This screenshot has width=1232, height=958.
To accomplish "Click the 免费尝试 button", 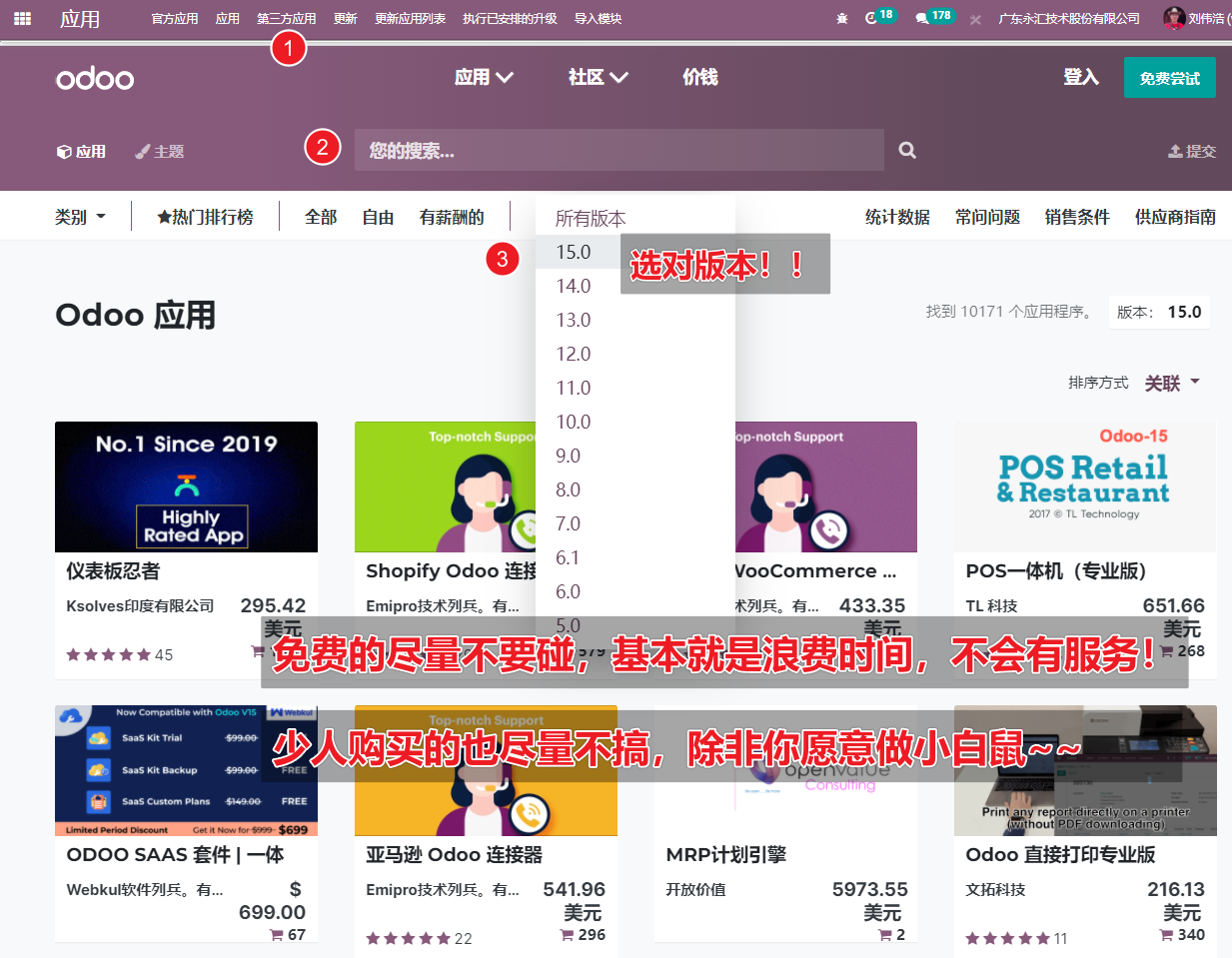I will [x=1169, y=78].
